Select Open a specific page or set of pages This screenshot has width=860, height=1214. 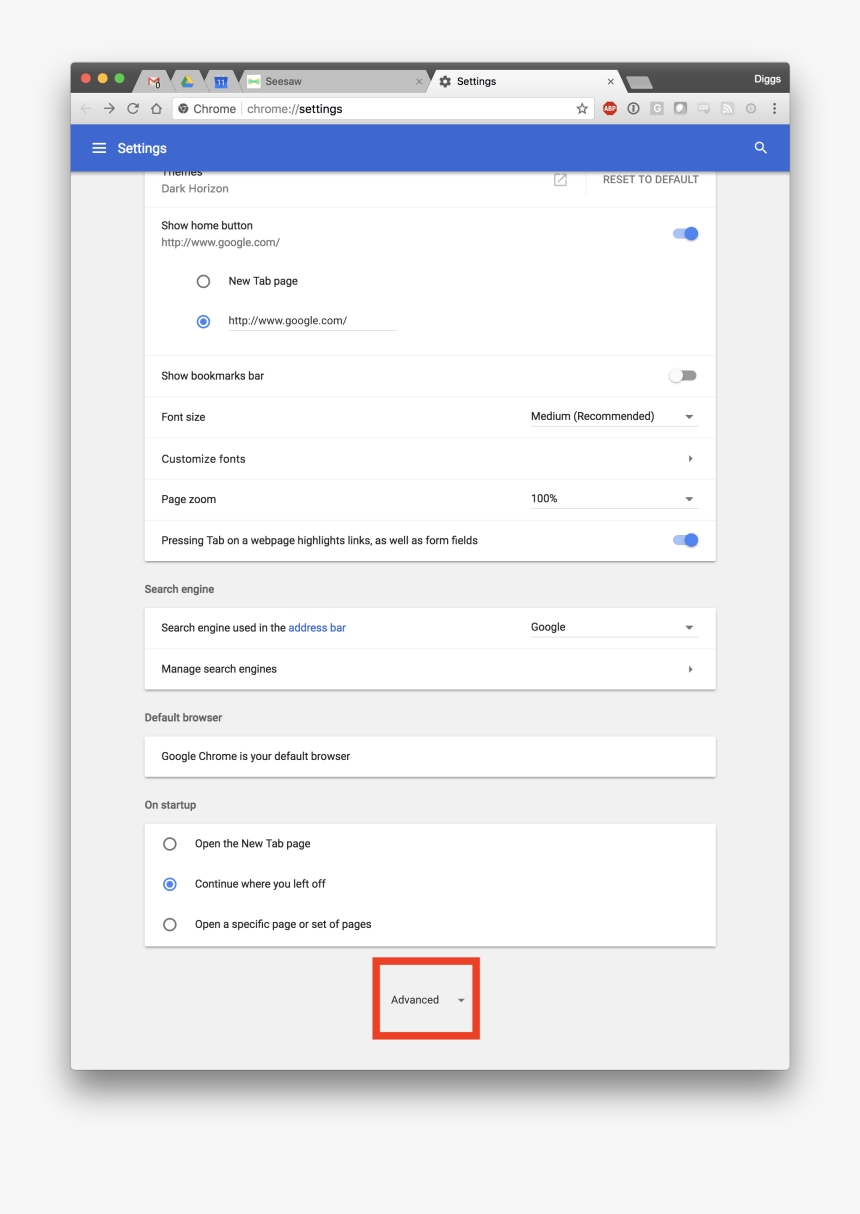[x=170, y=925]
